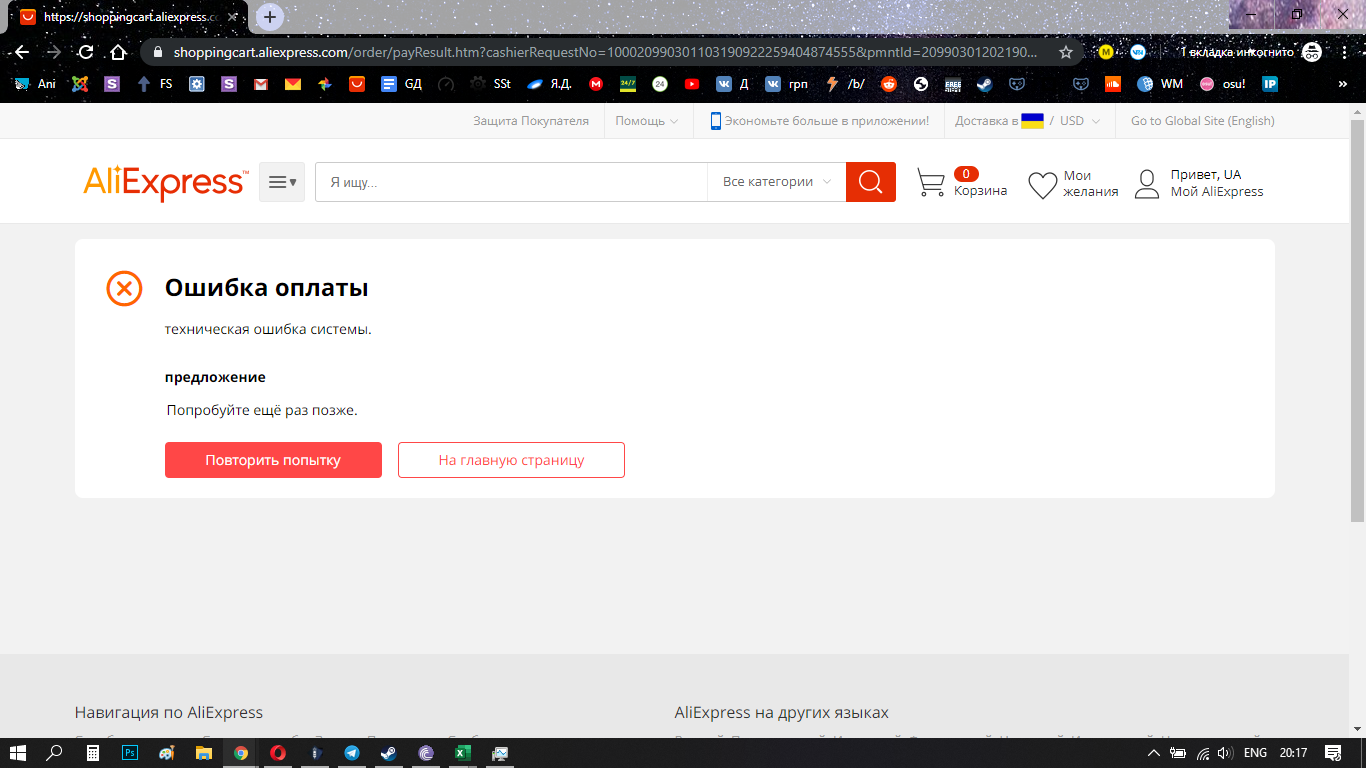Go to Global Site (English)
This screenshot has height=768, width=1366.
click(1203, 121)
